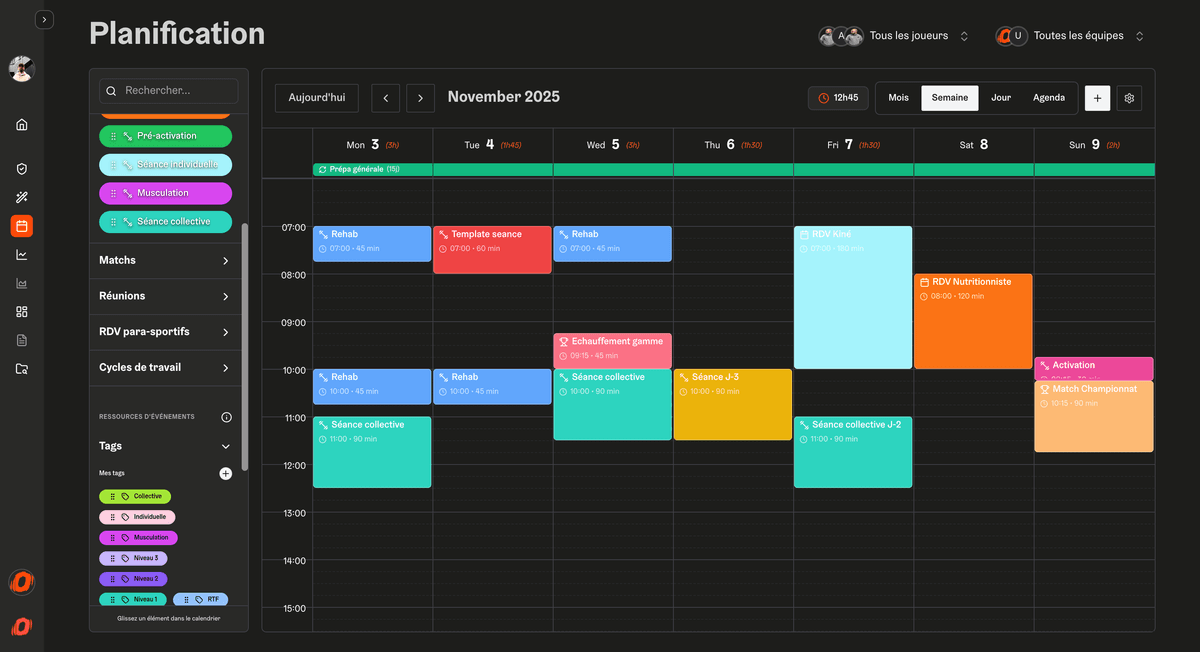
Task: Switch to the Mois view tab
Action: point(898,97)
